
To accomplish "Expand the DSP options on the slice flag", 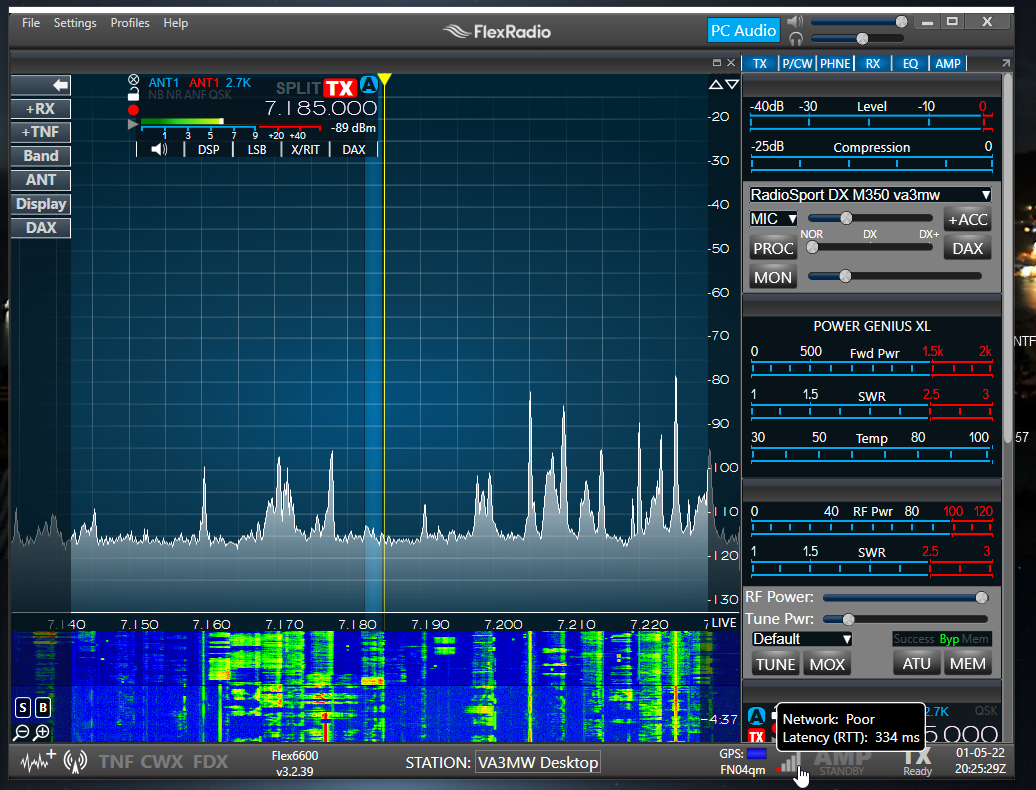I will pos(209,149).
